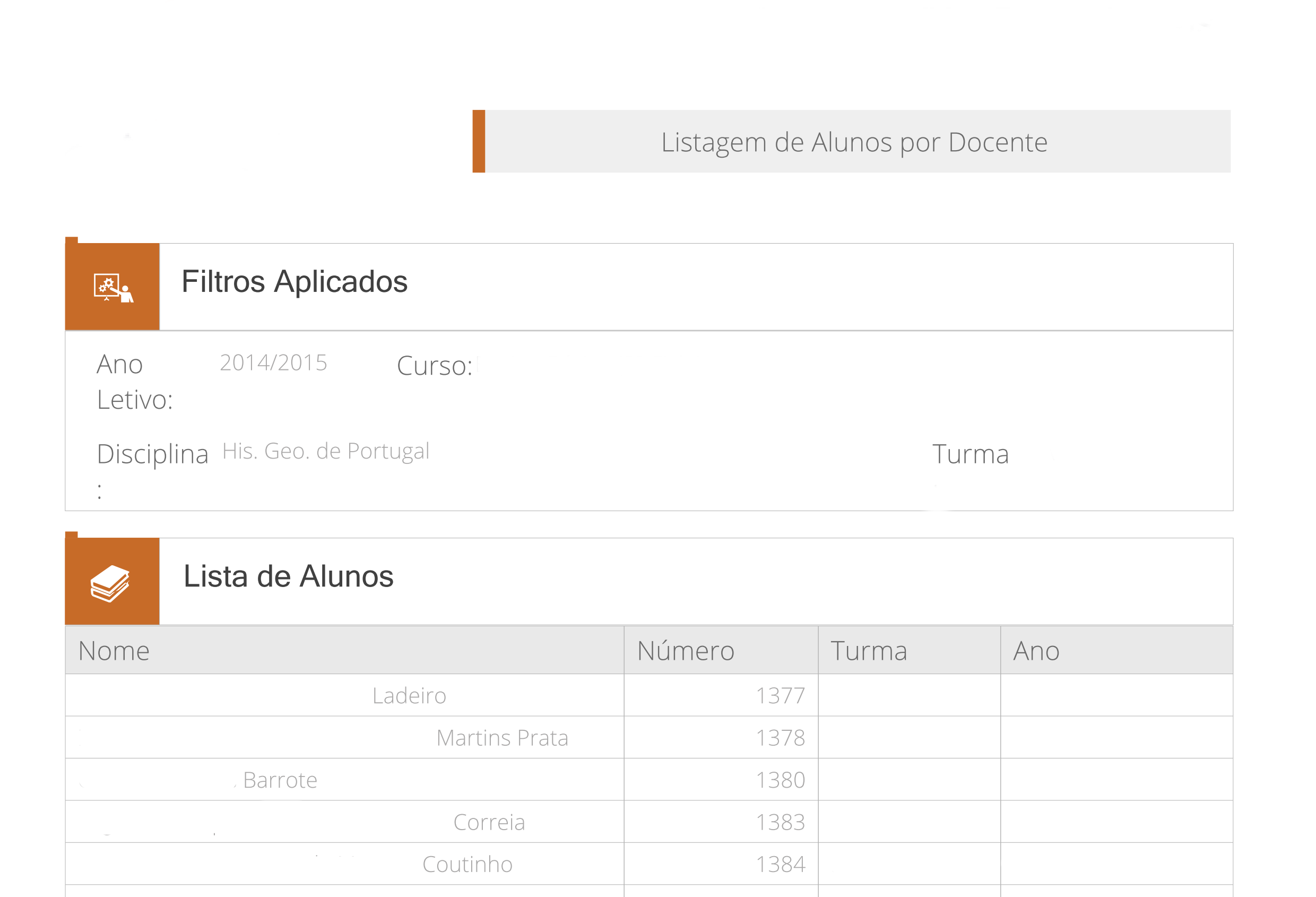Click the stacked books icon beside Lista de Alunos
This screenshot has height=897, width=1316.
coord(110,583)
